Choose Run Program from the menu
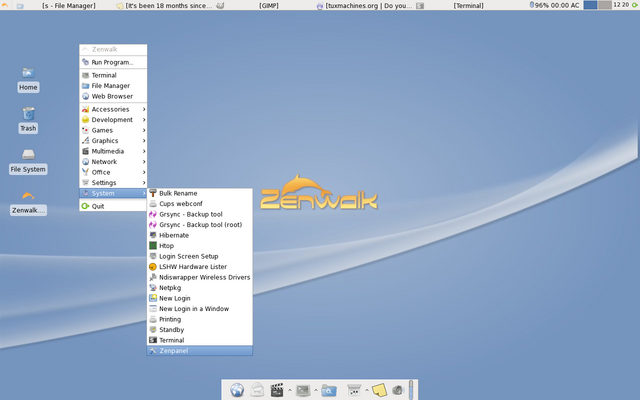The height and width of the screenshot is (400, 640). click(x=113, y=62)
